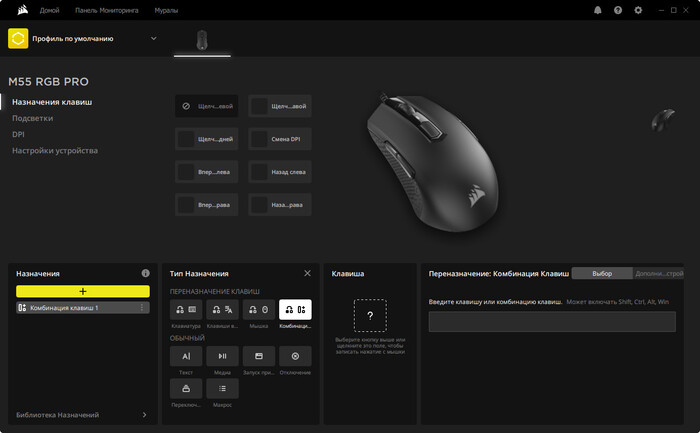Open the settings gear icon
The width and height of the screenshot is (700, 433).
(x=638, y=10)
